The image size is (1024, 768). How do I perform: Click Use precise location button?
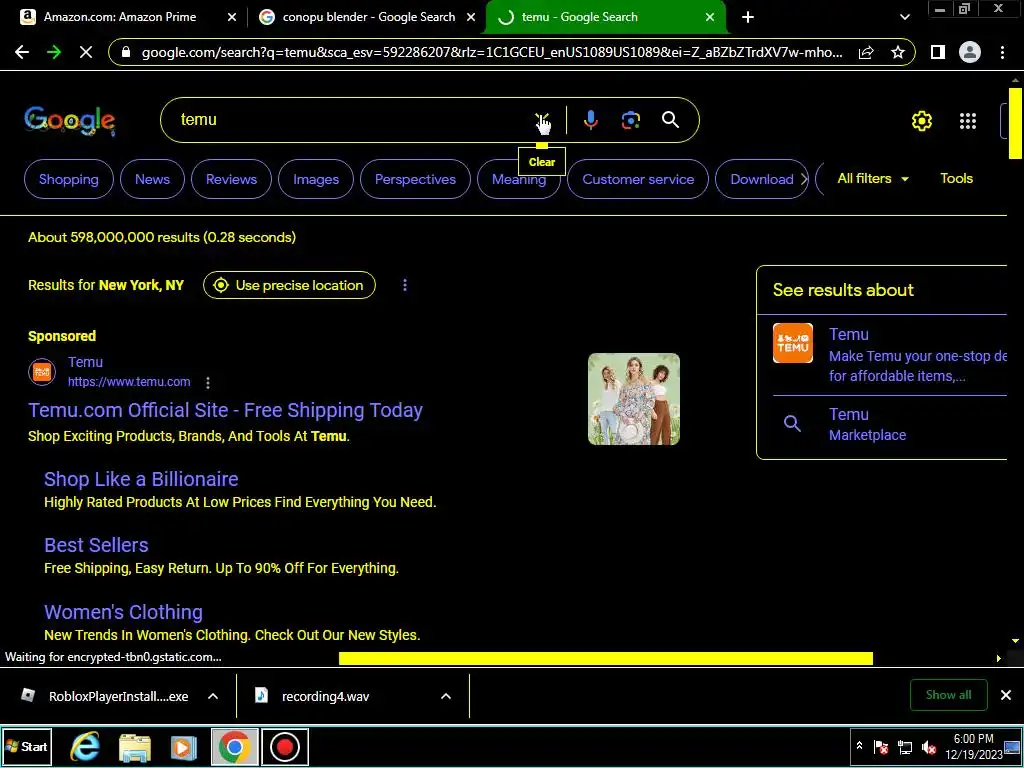pos(289,285)
